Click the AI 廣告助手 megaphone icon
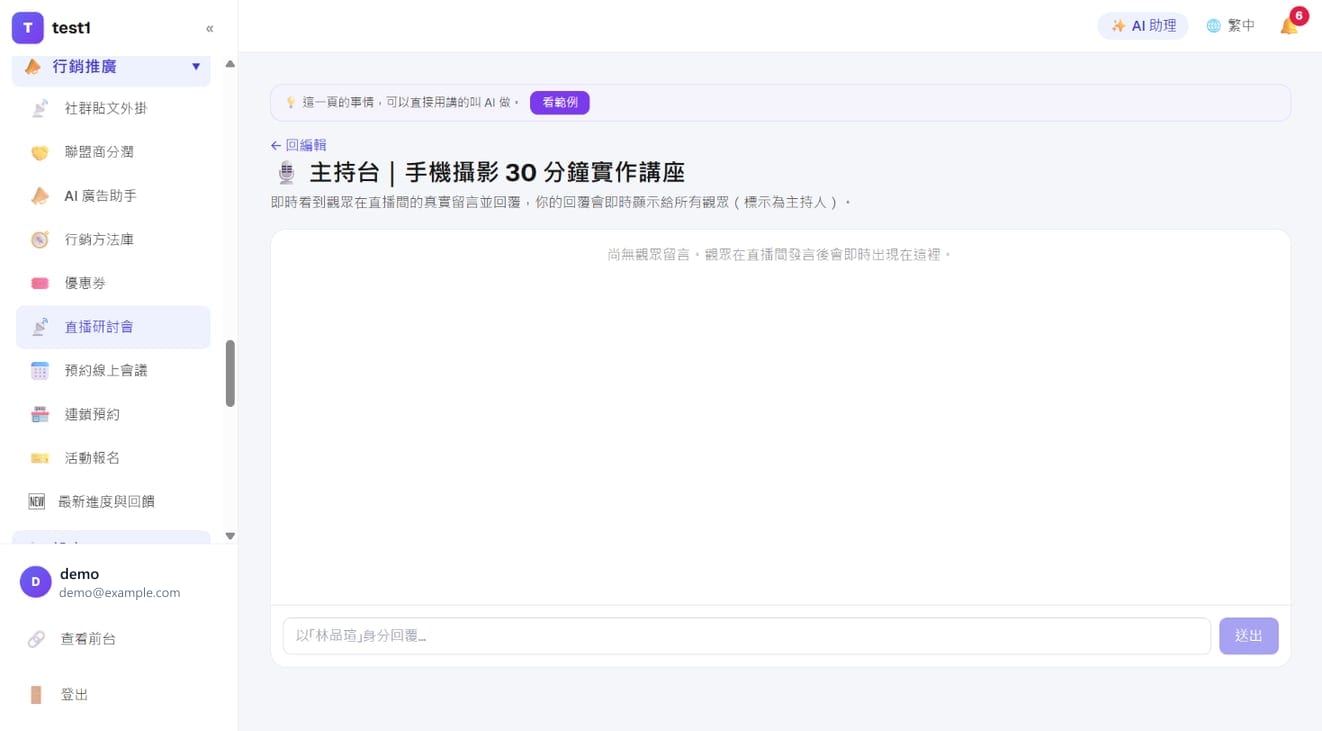1322x731 pixels. (40, 196)
